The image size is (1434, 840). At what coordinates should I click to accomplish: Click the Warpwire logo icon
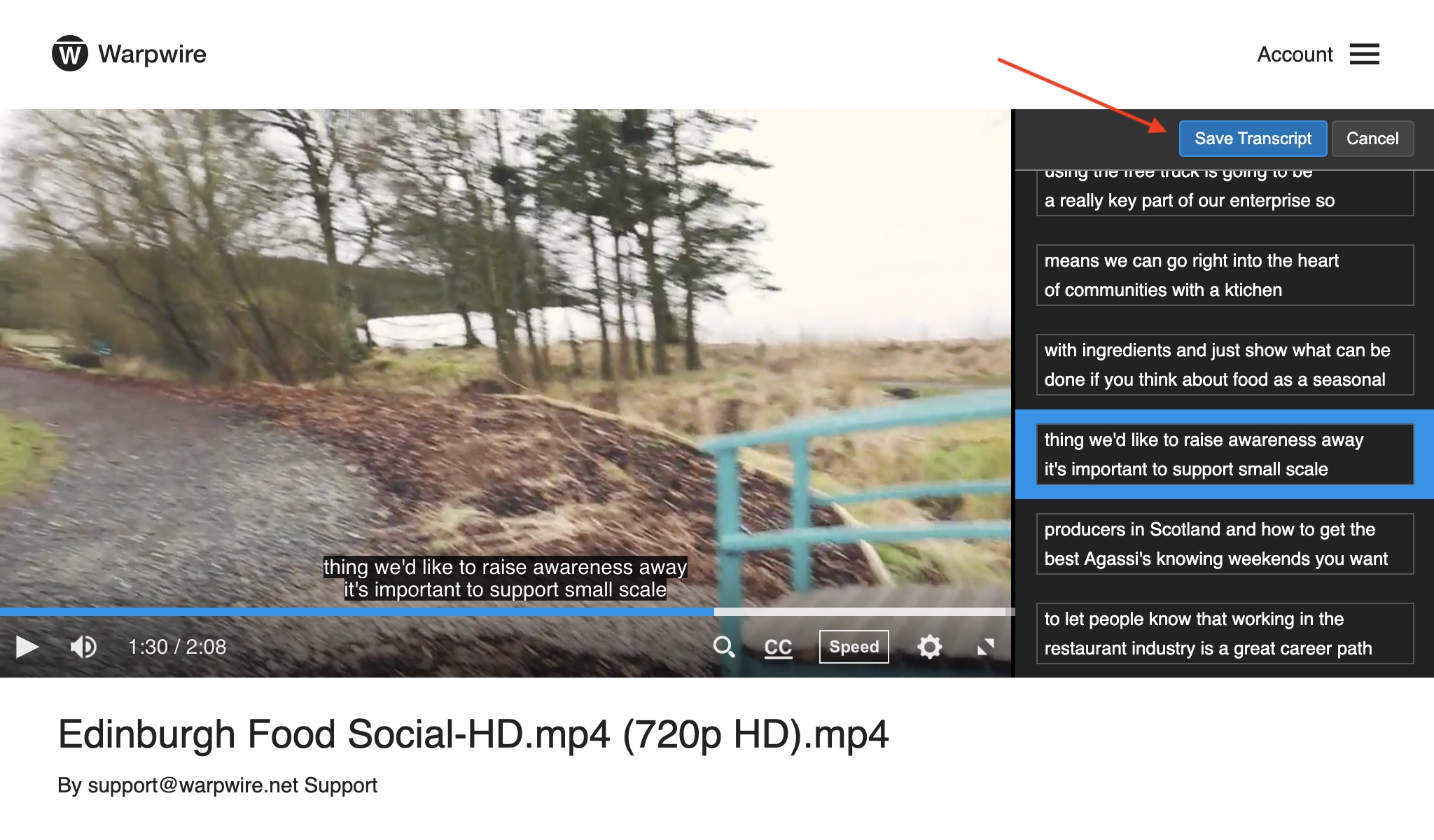[69, 54]
